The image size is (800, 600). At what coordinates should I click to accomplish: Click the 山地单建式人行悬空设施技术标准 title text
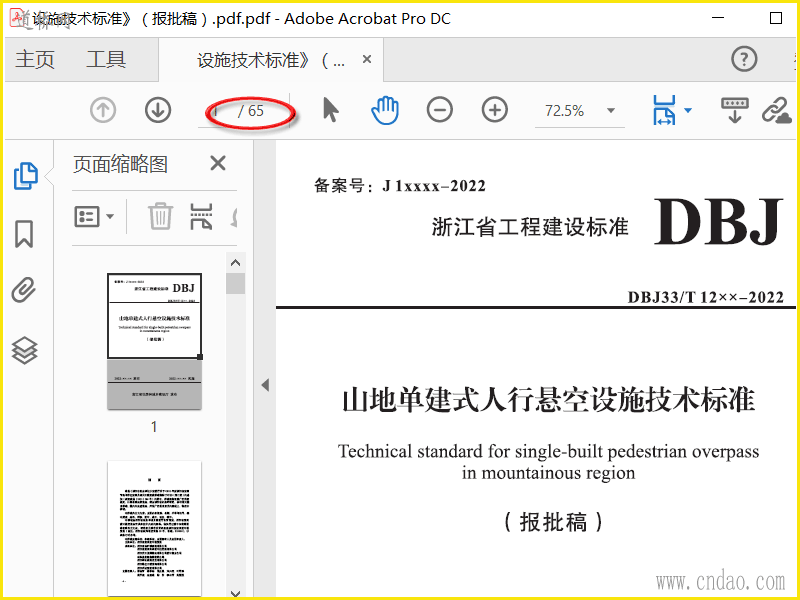click(x=548, y=399)
